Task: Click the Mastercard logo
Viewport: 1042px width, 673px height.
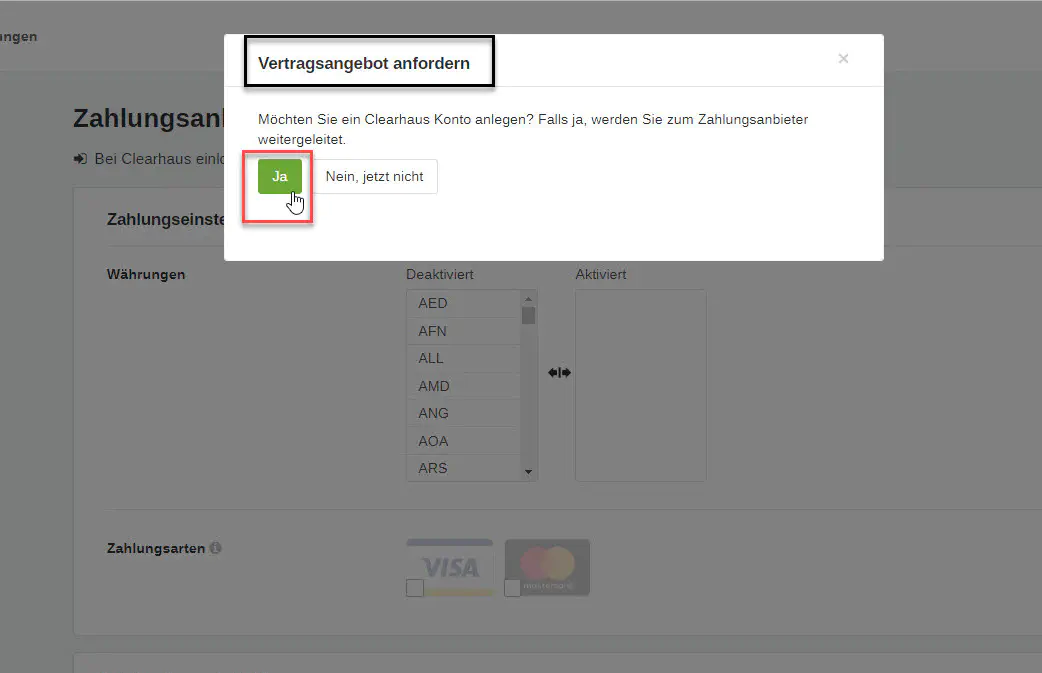Action: (x=547, y=567)
